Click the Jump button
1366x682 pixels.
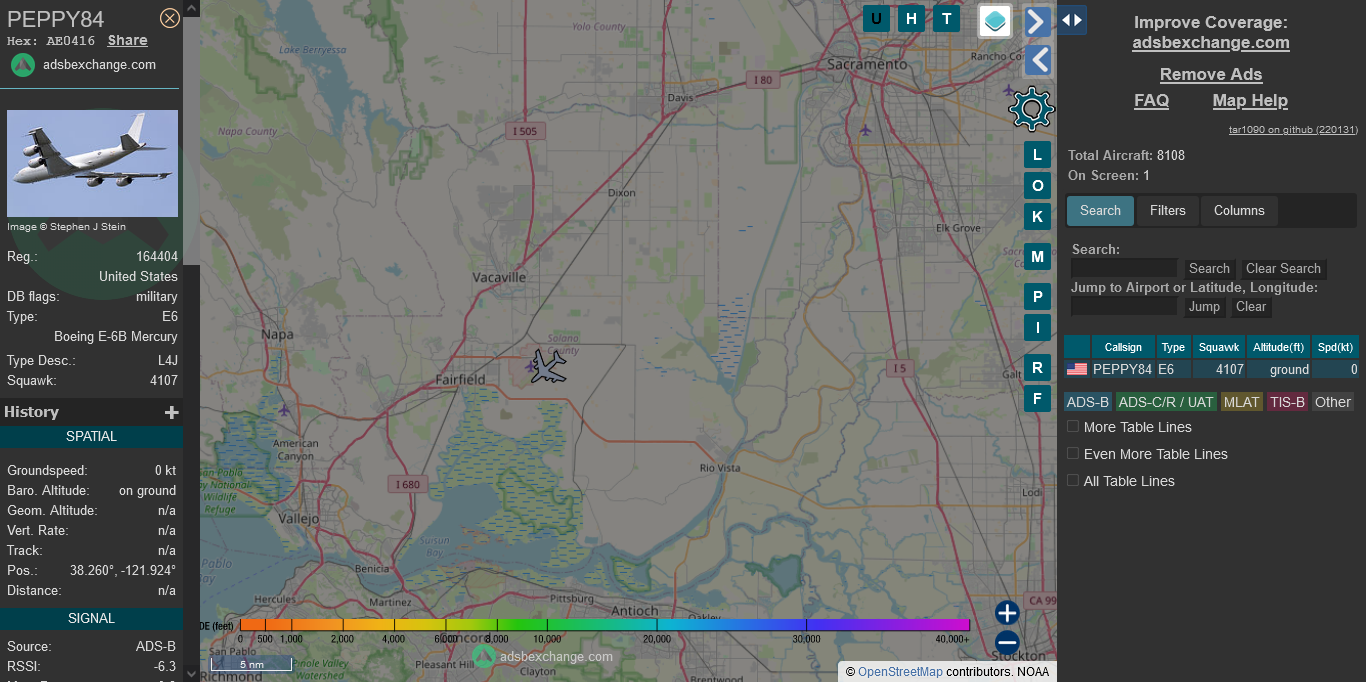point(1204,307)
